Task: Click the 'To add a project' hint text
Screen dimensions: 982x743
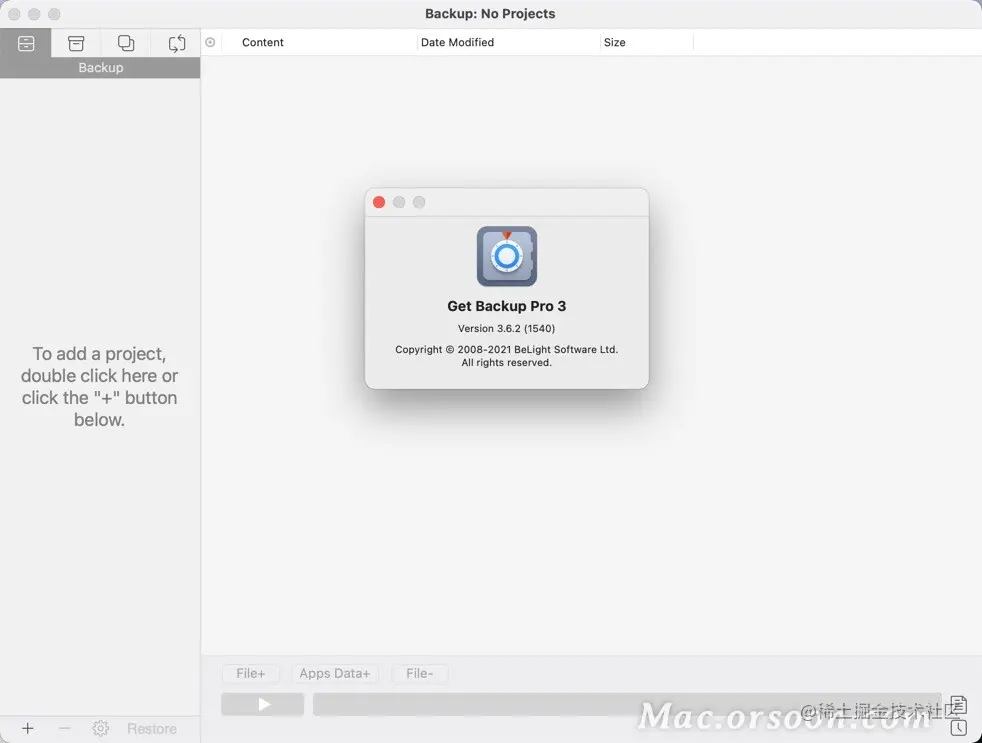Action: (100, 387)
